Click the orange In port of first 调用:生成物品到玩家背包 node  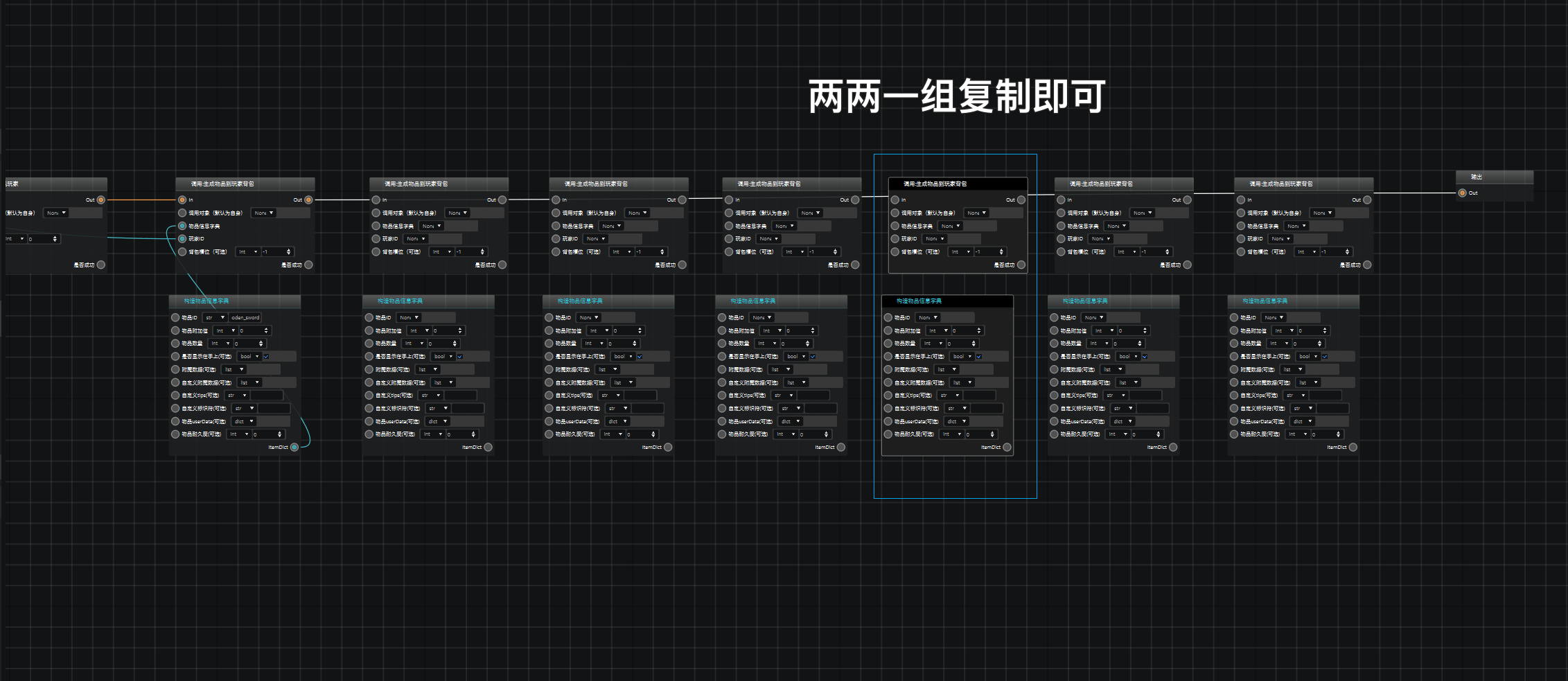[x=182, y=200]
